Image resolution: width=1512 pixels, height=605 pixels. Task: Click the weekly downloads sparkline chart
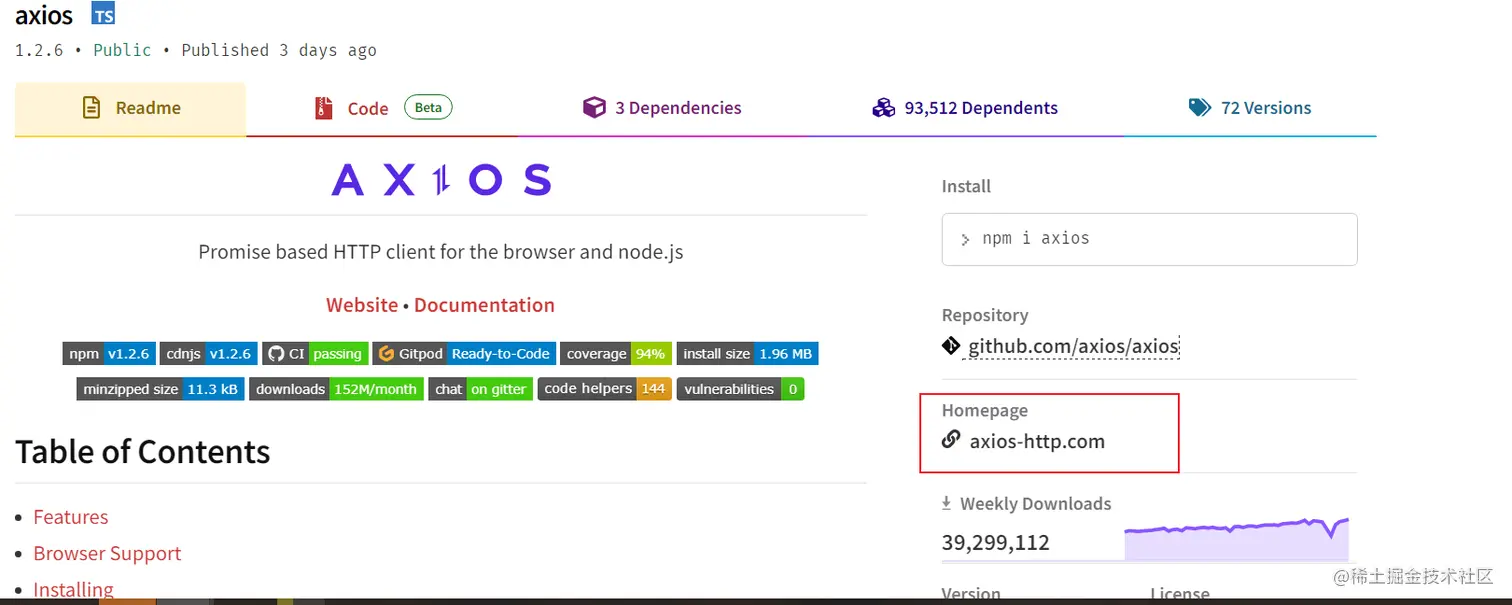coord(1236,539)
